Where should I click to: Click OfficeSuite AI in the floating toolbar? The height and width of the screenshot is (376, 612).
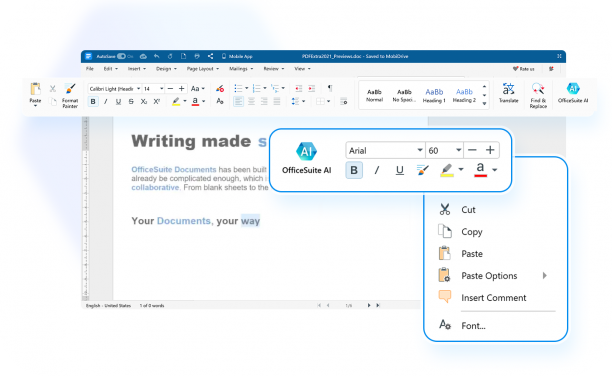click(306, 158)
